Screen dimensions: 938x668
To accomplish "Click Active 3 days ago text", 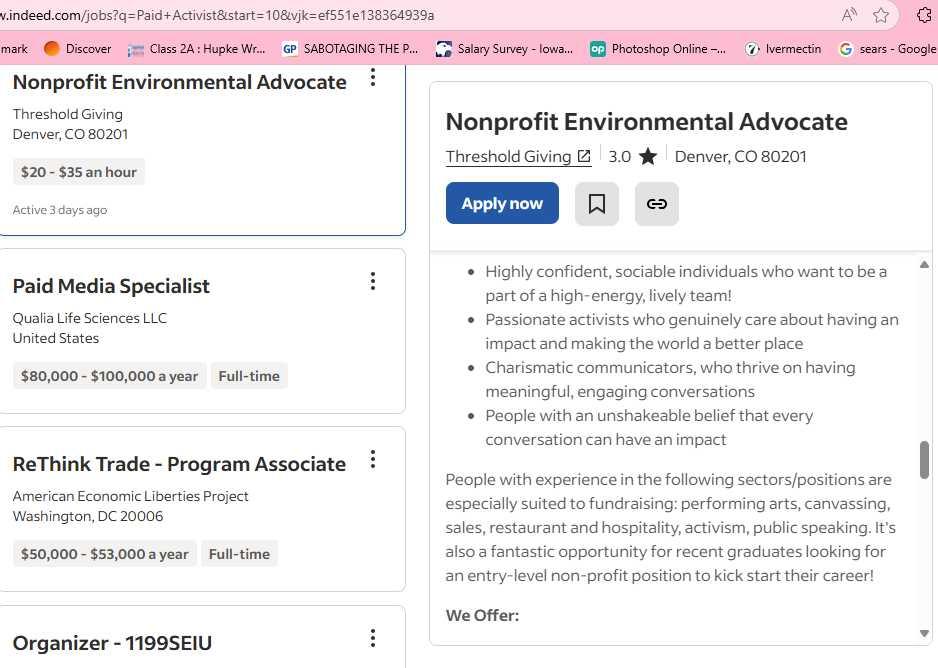I will 60,210.
